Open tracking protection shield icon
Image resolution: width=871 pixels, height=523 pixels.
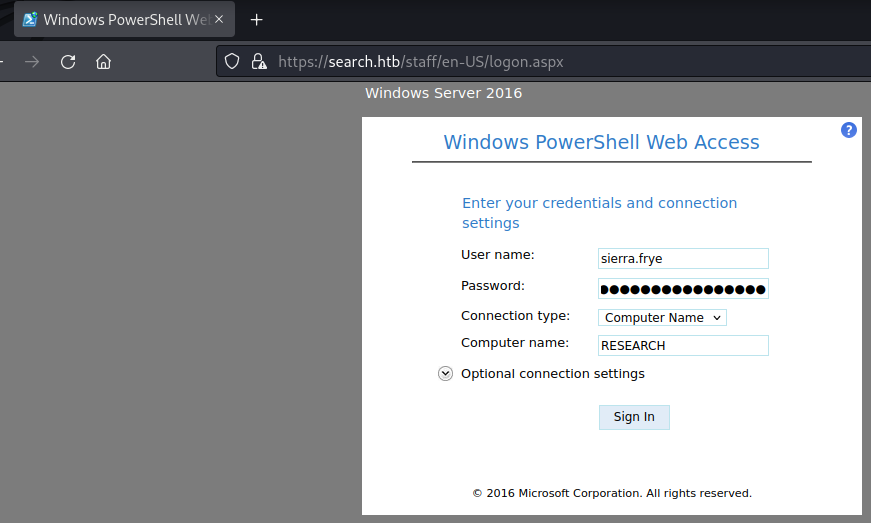(x=232, y=61)
